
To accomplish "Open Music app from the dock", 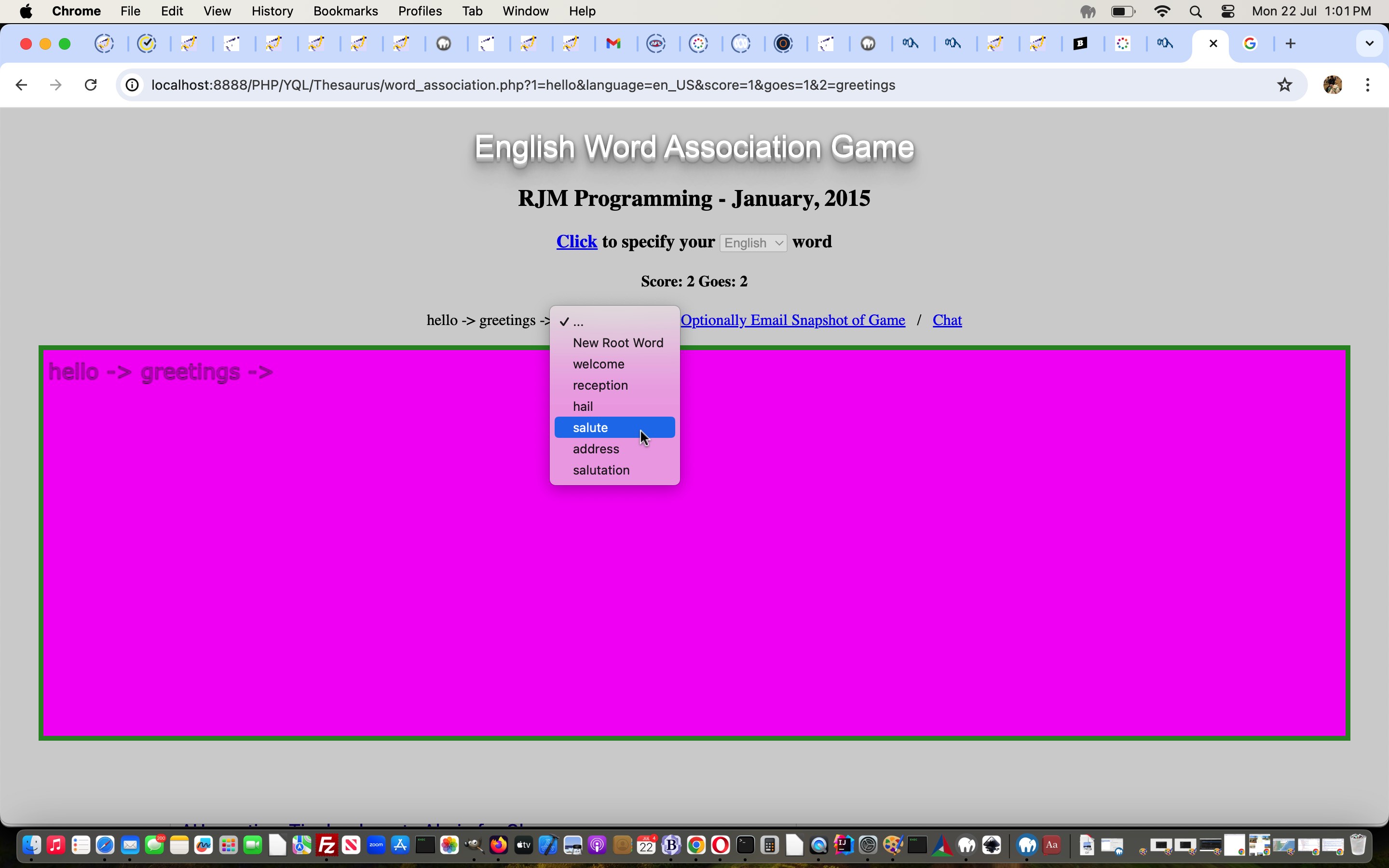I will coord(55,845).
